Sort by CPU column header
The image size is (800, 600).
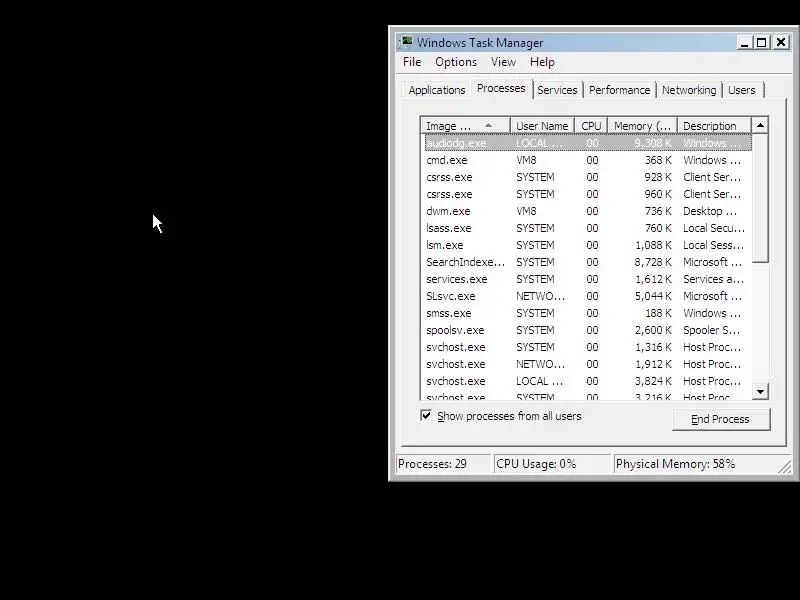coord(591,126)
